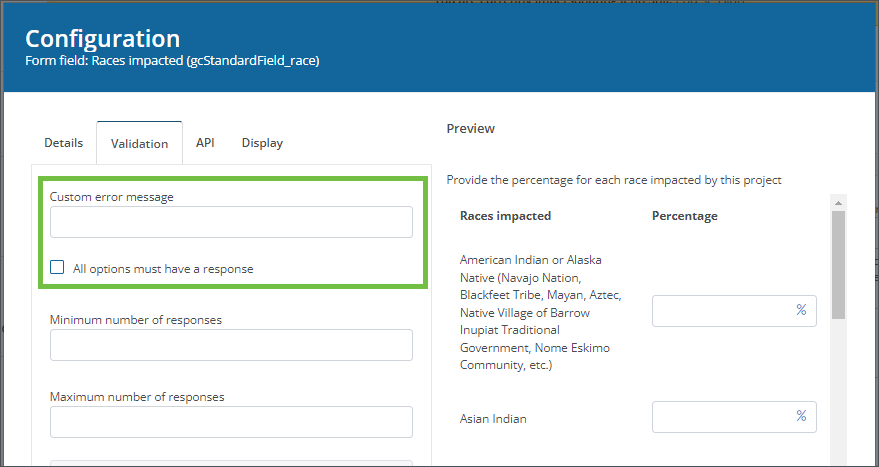This screenshot has width=879, height=467.
Task: Click American Indian or Alaska Native percentage box
Action: [722, 311]
